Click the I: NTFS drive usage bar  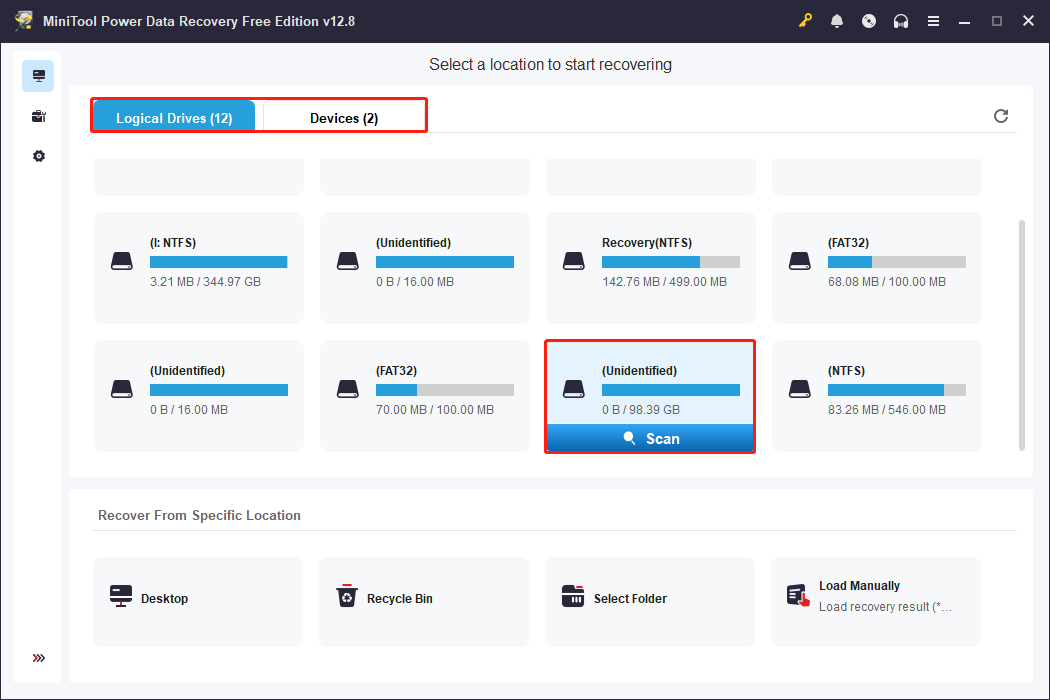click(218, 262)
